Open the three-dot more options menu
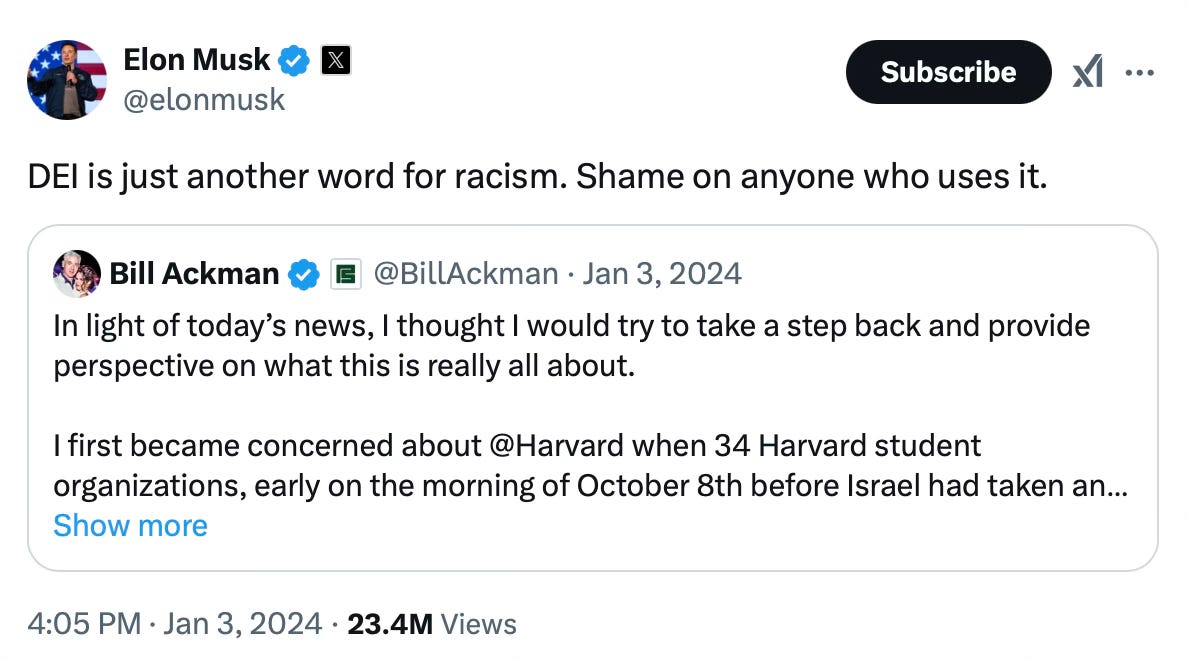 pos(1139,72)
